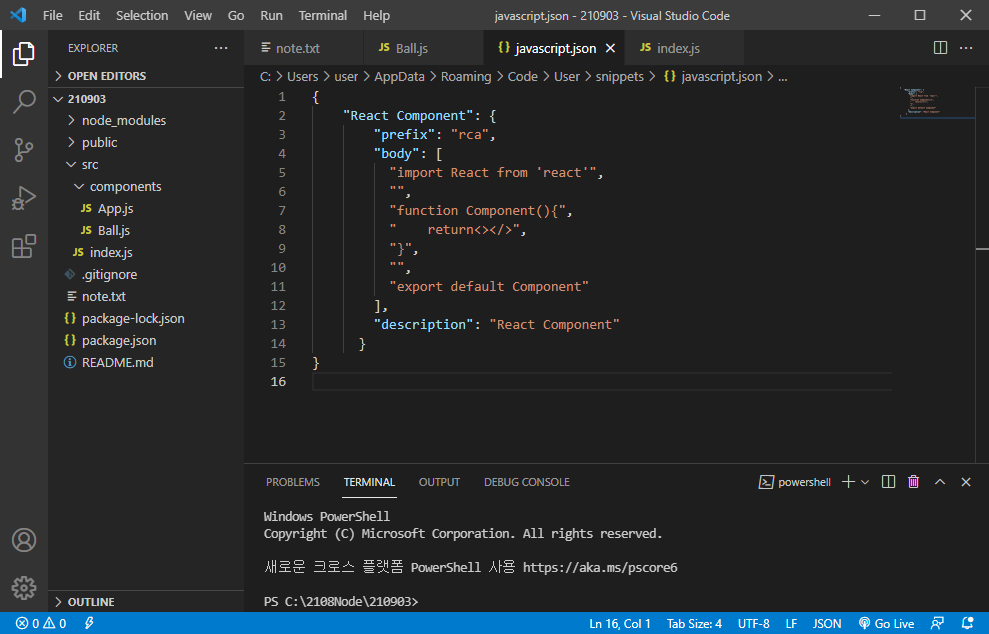
Task: Start Go Live server
Action: [886, 623]
